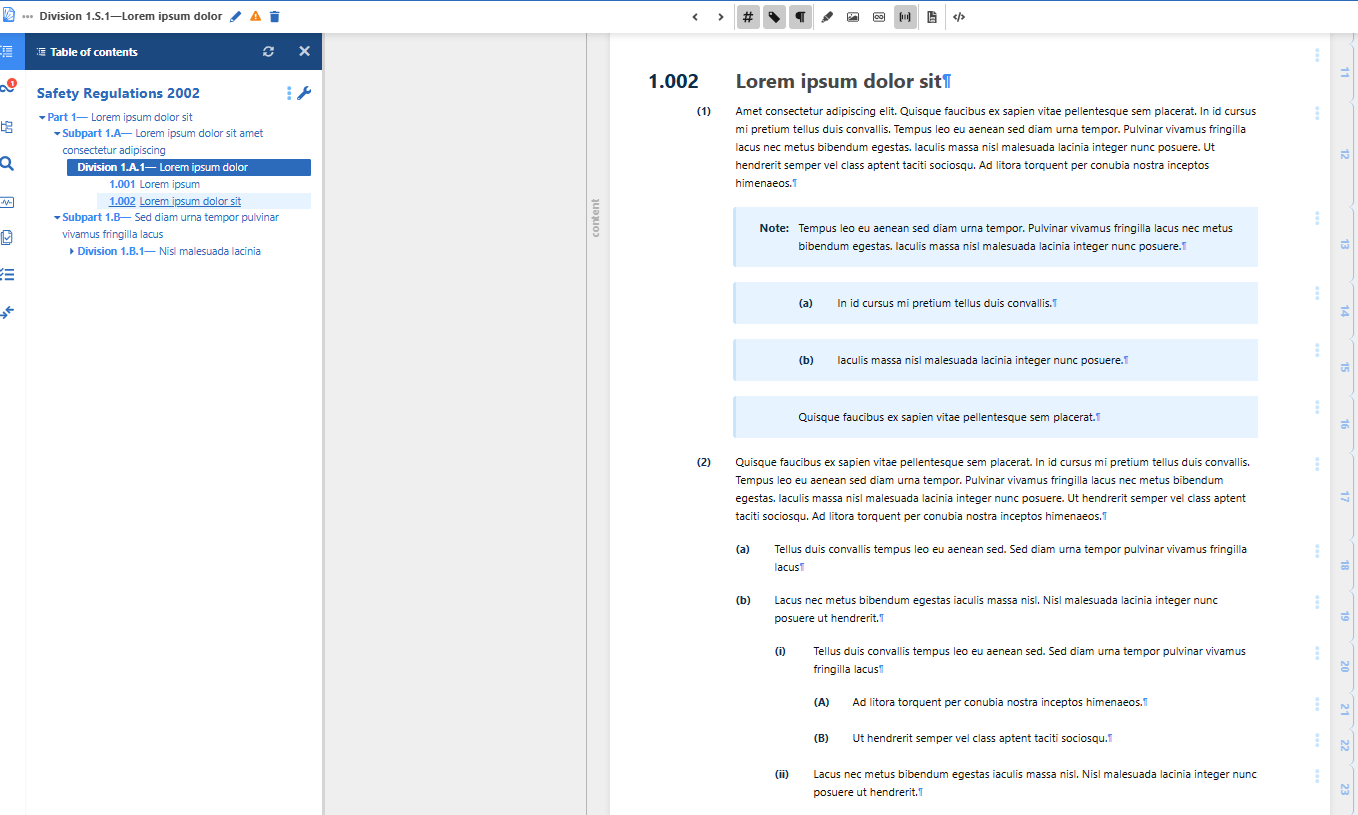Click Division 1.B.1— Nisl malesuada lacinia text
This screenshot has height=815, width=1358.
pos(169,251)
